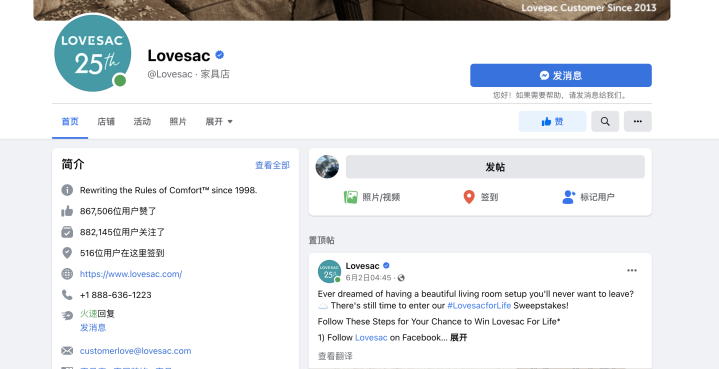Open the pinned post options ellipsis
Image resolution: width=719 pixels, height=369 pixels.
click(x=632, y=270)
